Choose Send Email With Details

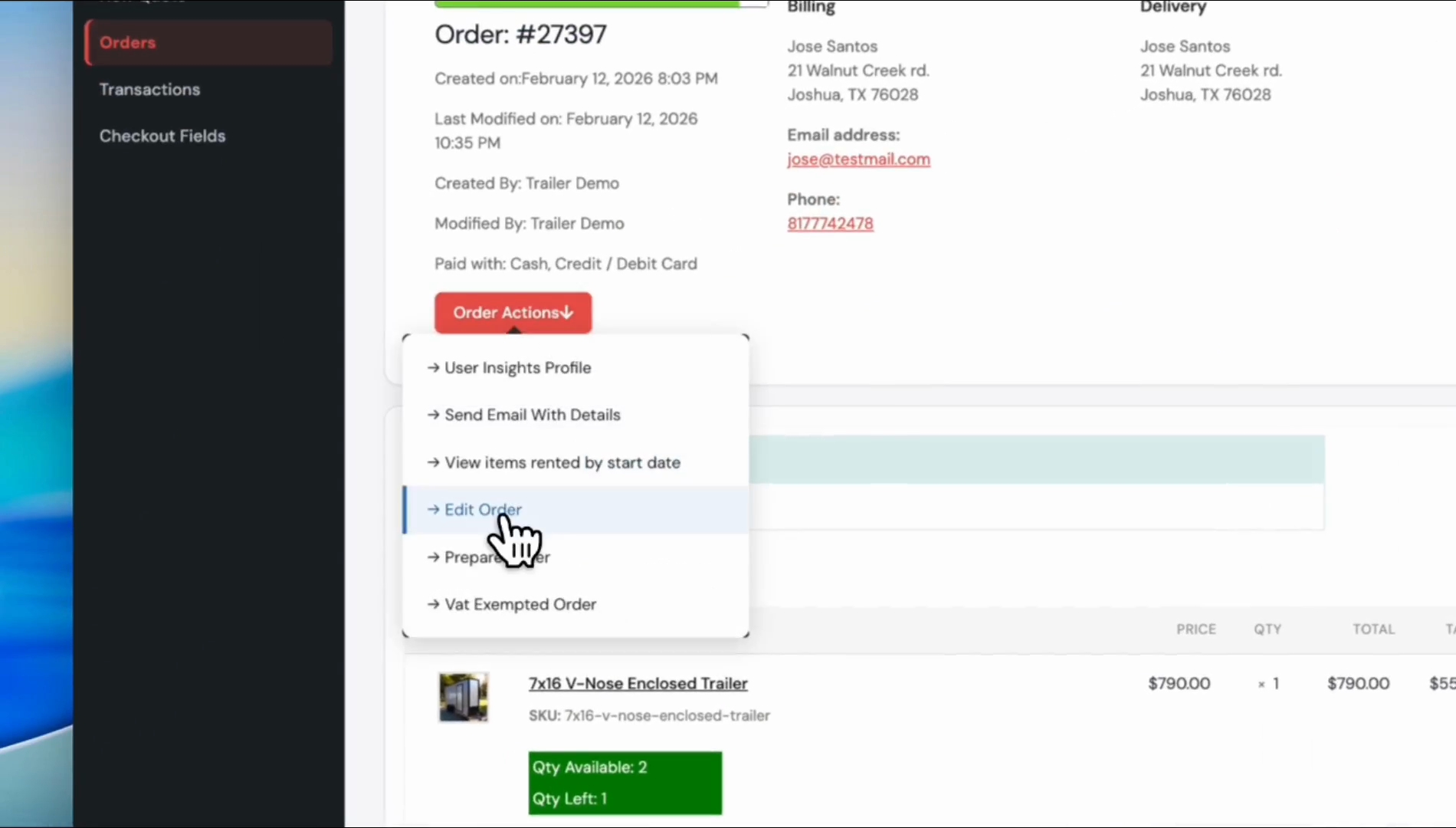coord(532,415)
